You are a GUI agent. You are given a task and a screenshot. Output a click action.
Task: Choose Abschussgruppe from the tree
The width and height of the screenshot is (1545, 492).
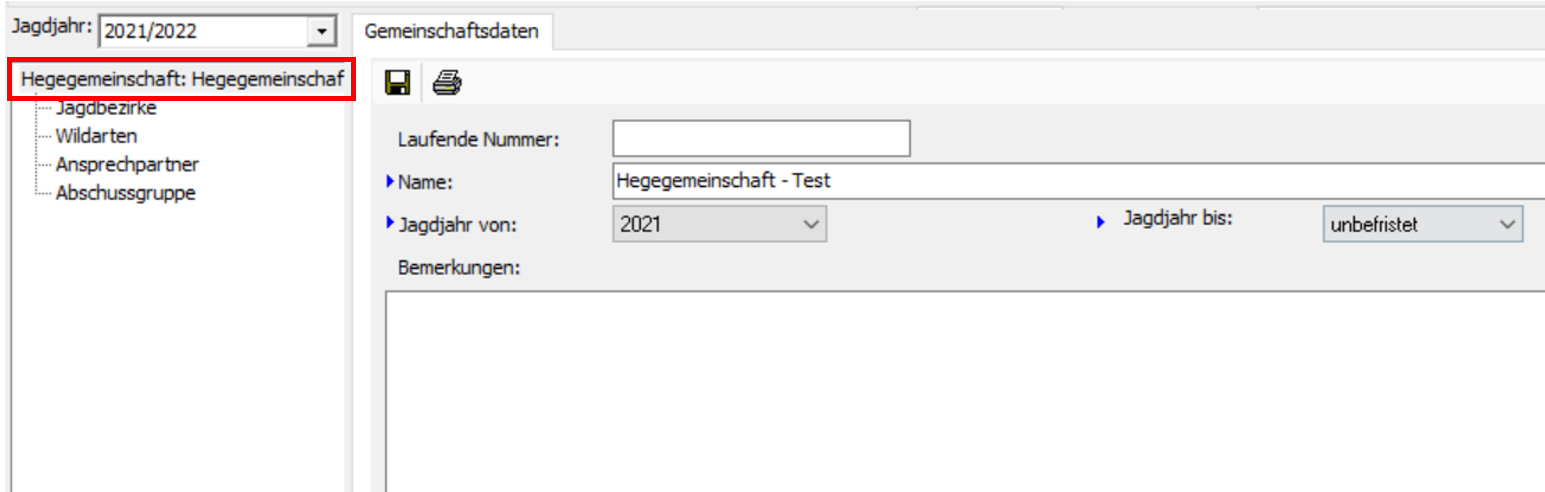click(125, 193)
